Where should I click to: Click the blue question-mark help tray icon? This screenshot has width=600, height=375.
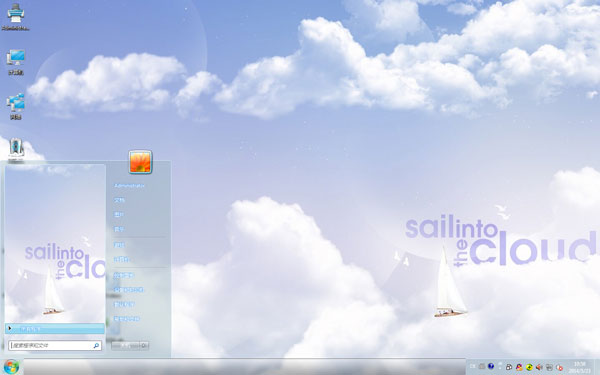(491, 366)
